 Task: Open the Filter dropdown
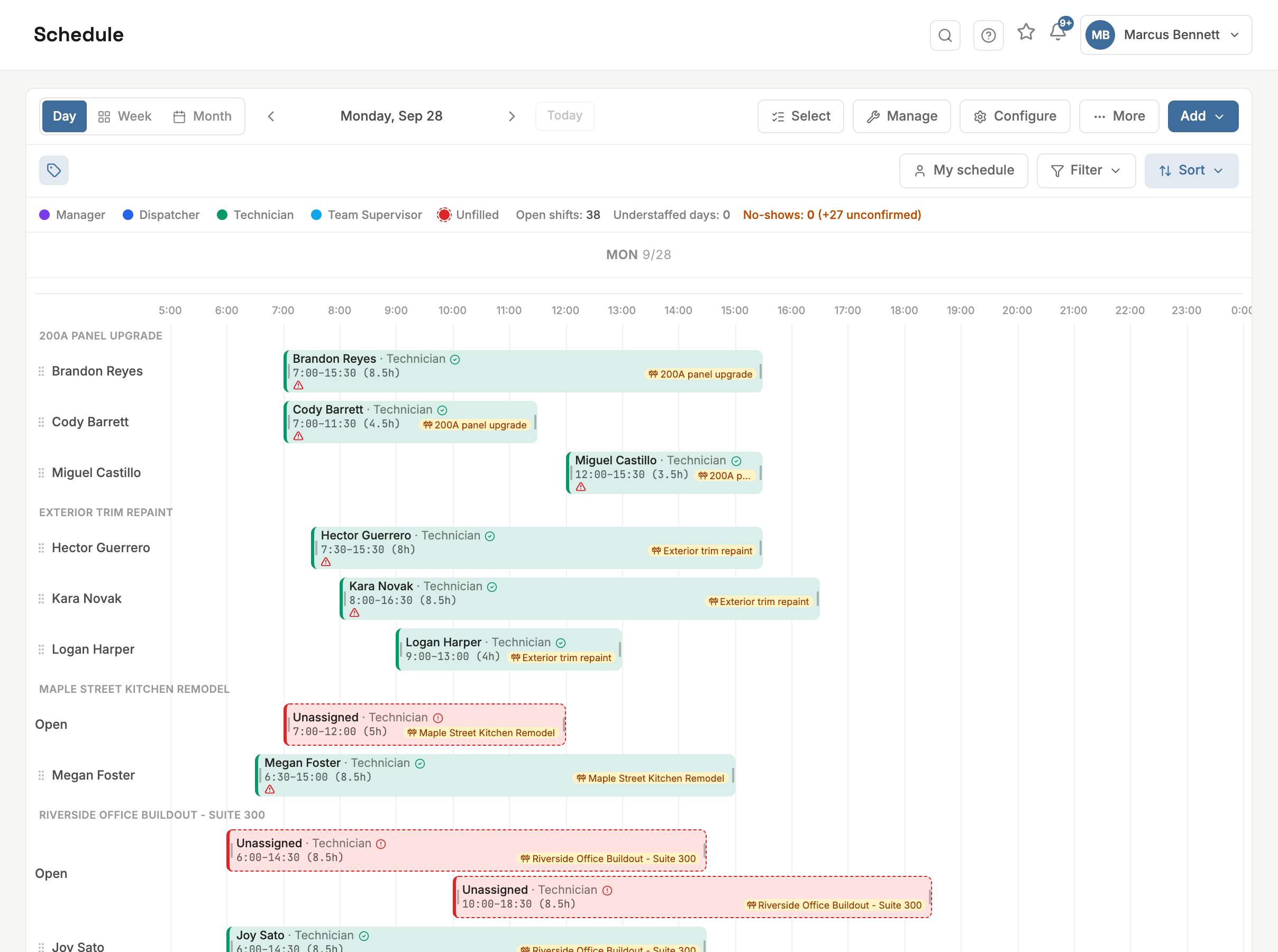1085,171
